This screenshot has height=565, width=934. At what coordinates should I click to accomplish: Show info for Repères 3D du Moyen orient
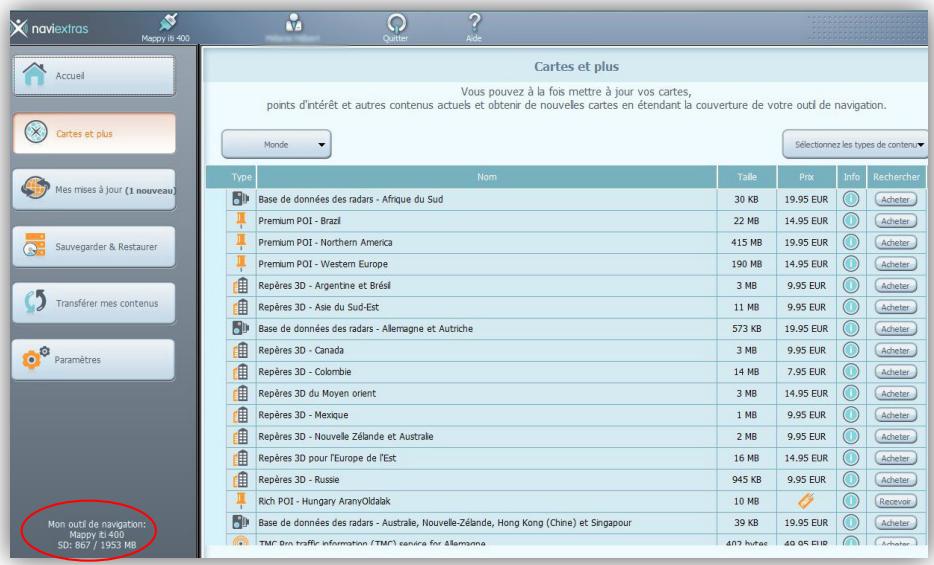click(x=851, y=393)
